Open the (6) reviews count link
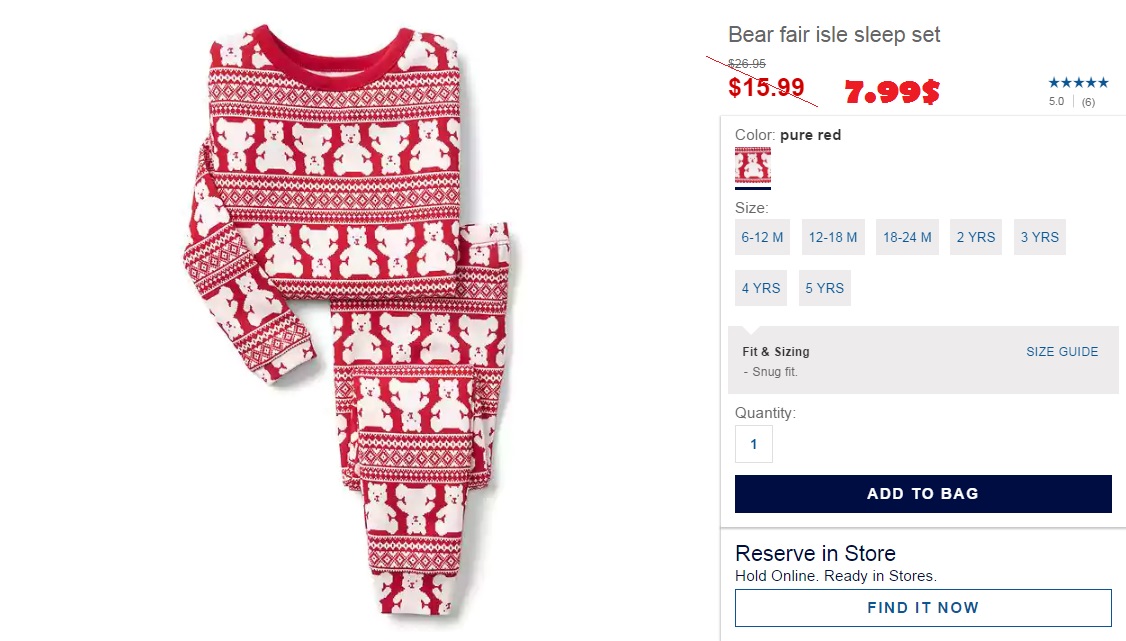Screen dimensions: 1126x641 (x=1088, y=102)
